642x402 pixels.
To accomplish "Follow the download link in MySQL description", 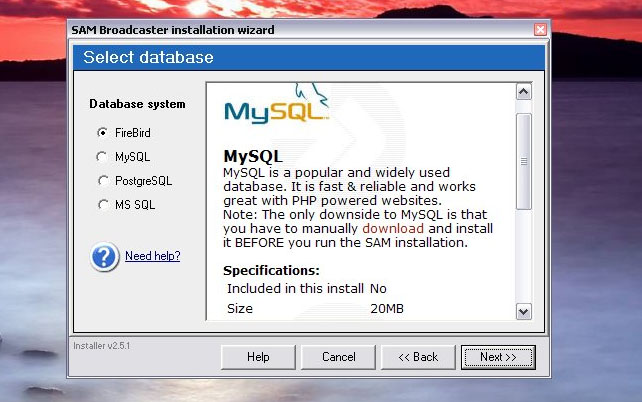I will [393, 228].
